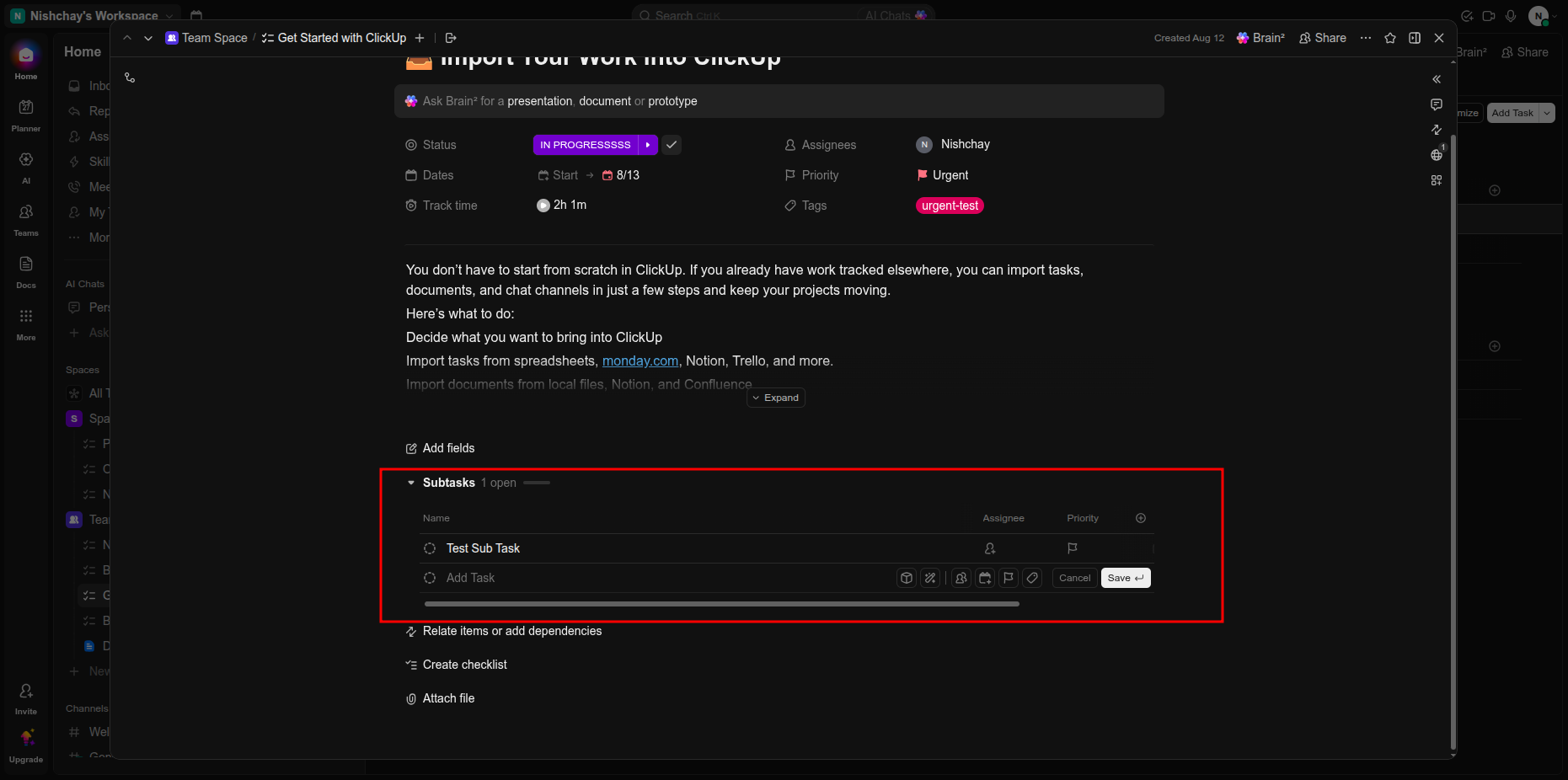
Task: Mark task complete with checkmark
Action: [672, 145]
